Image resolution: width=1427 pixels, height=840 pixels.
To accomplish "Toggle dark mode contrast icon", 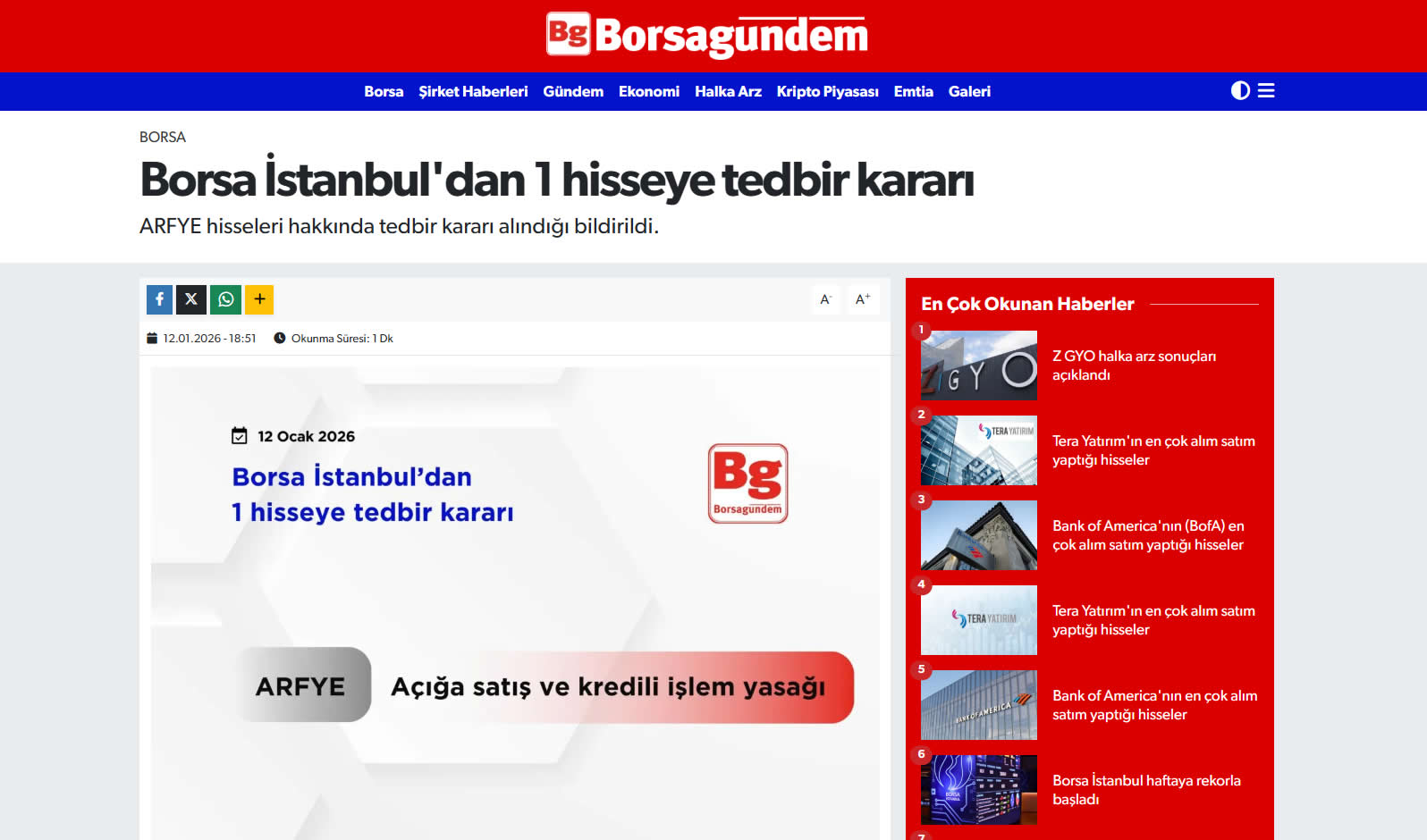I will 1240,91.
